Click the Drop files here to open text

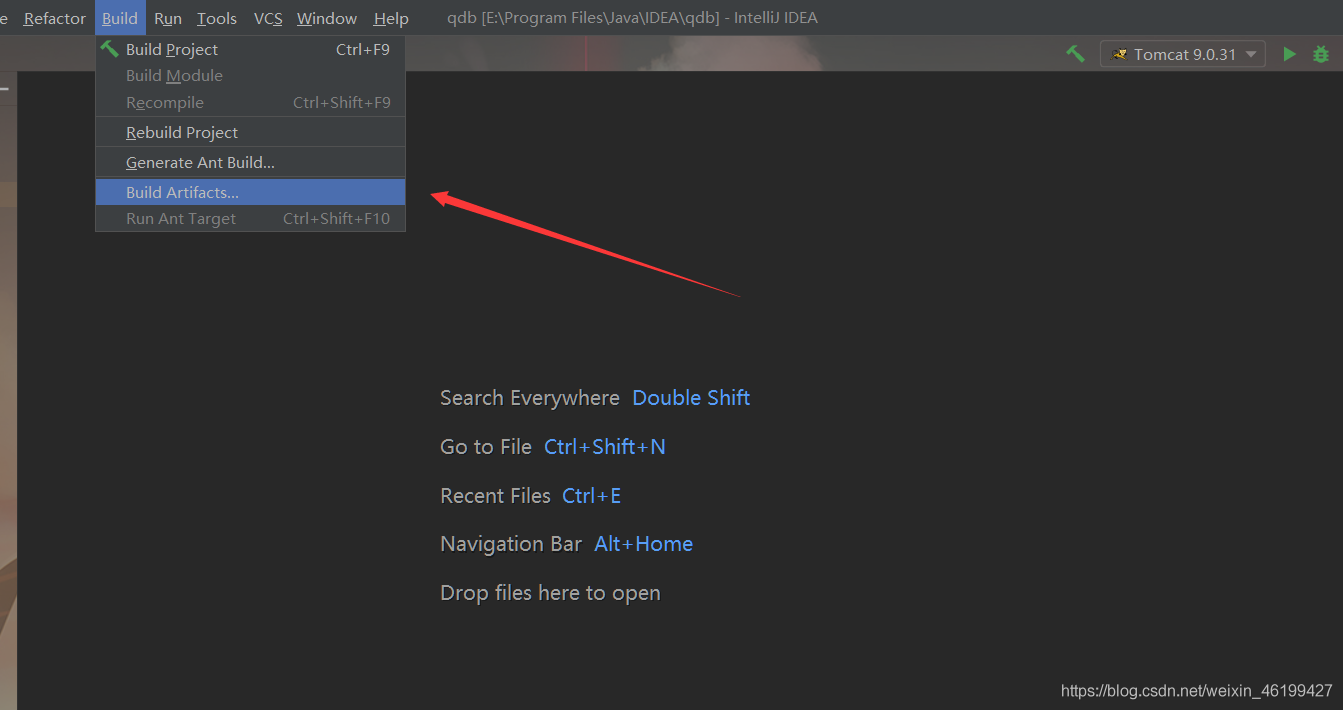pyautogui.click(x=550, y=593)
